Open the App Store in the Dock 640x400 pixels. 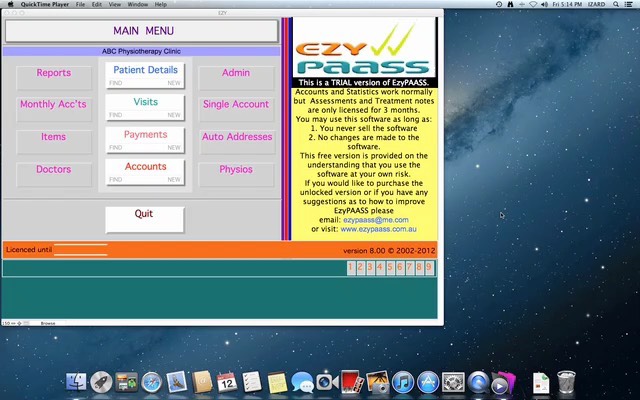coord(428,382)
